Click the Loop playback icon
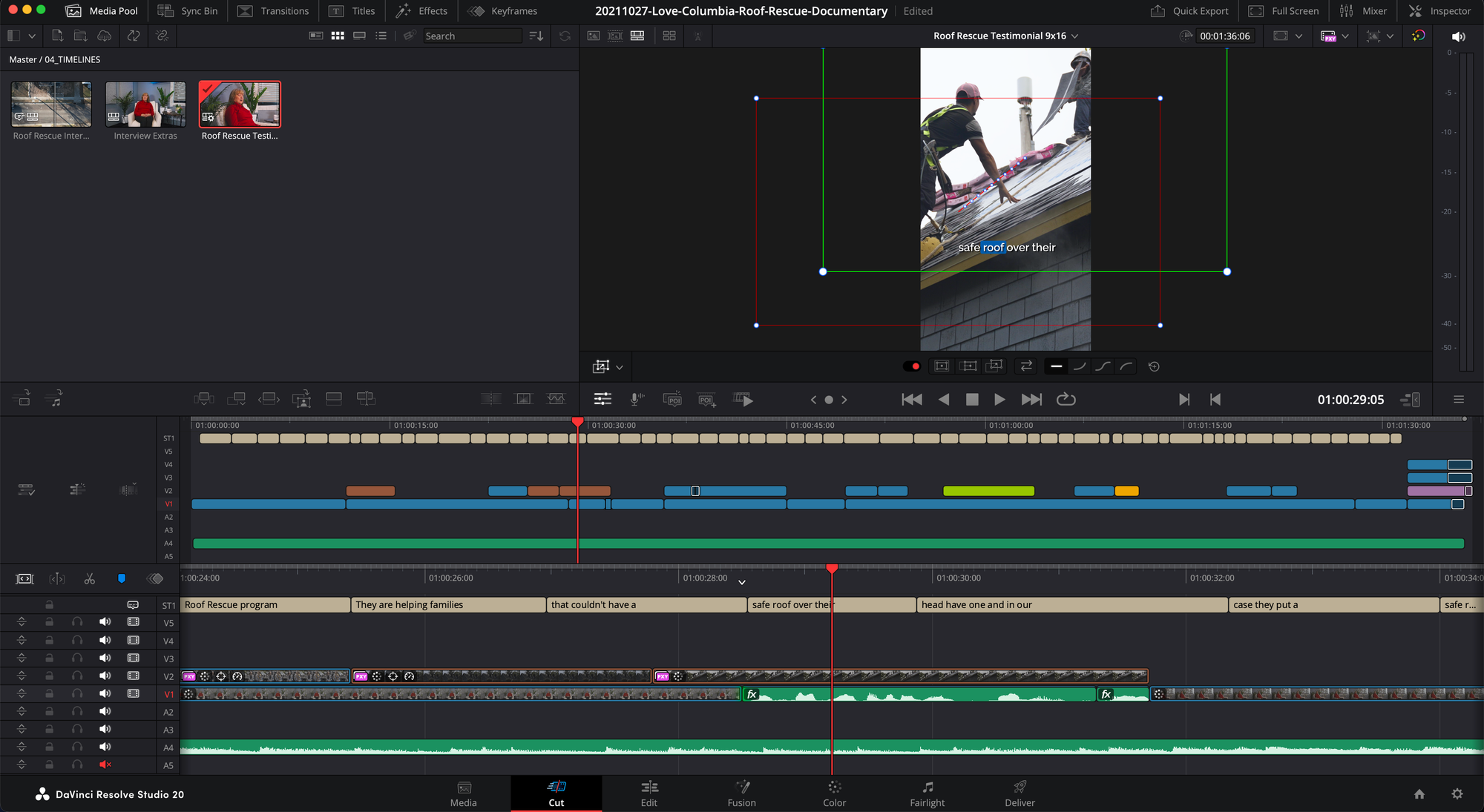The image size is (1484, 812). (1066, 399)
